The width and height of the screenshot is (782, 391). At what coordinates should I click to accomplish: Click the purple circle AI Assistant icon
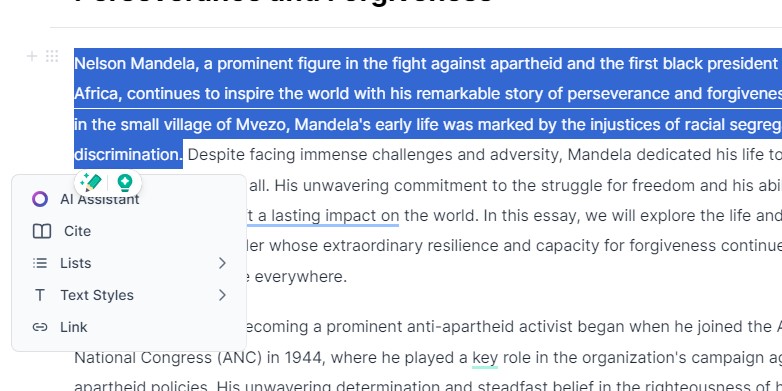coord(40,199)
